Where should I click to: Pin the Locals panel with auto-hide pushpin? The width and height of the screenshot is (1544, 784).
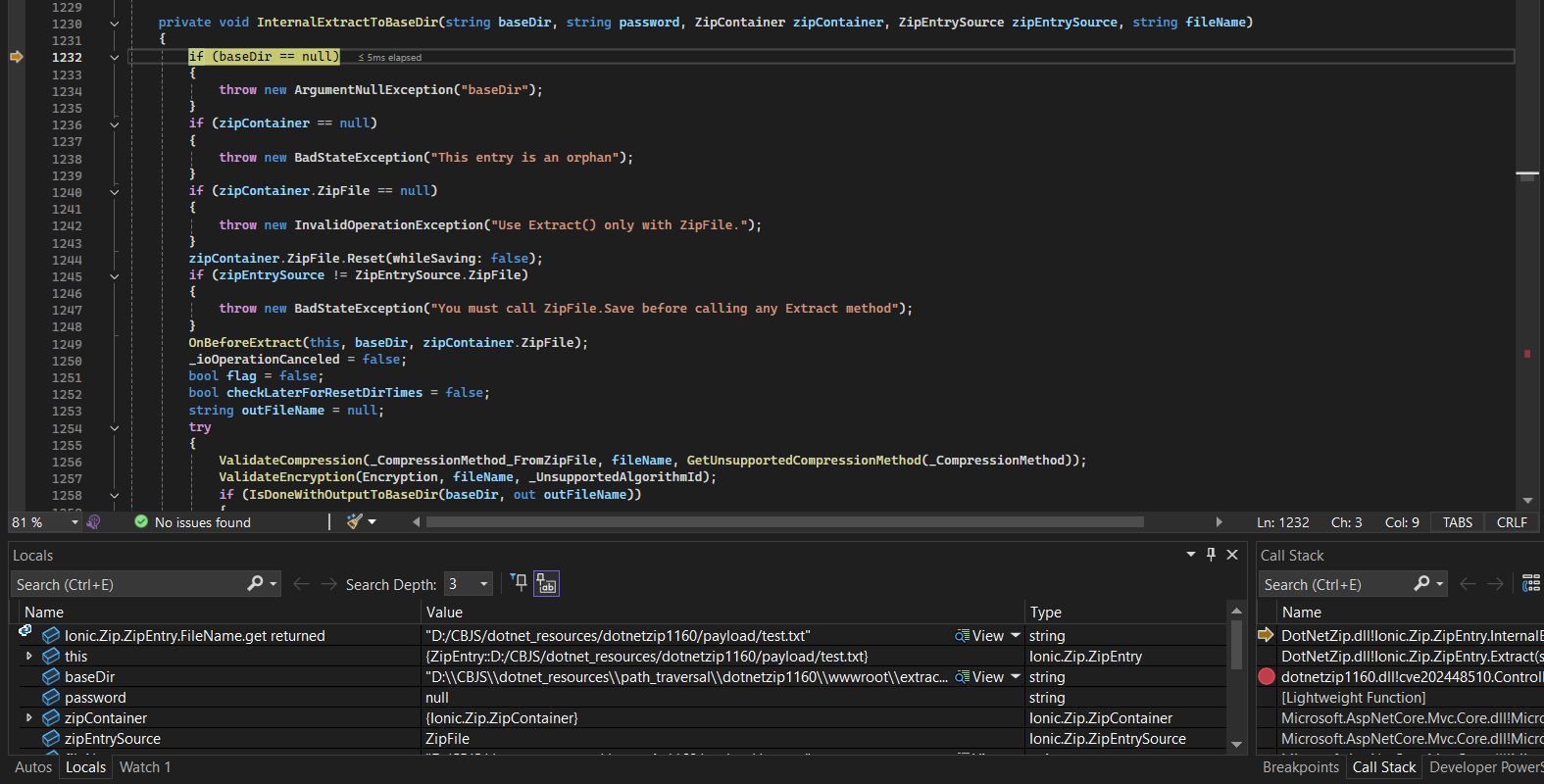point(1211,555)
